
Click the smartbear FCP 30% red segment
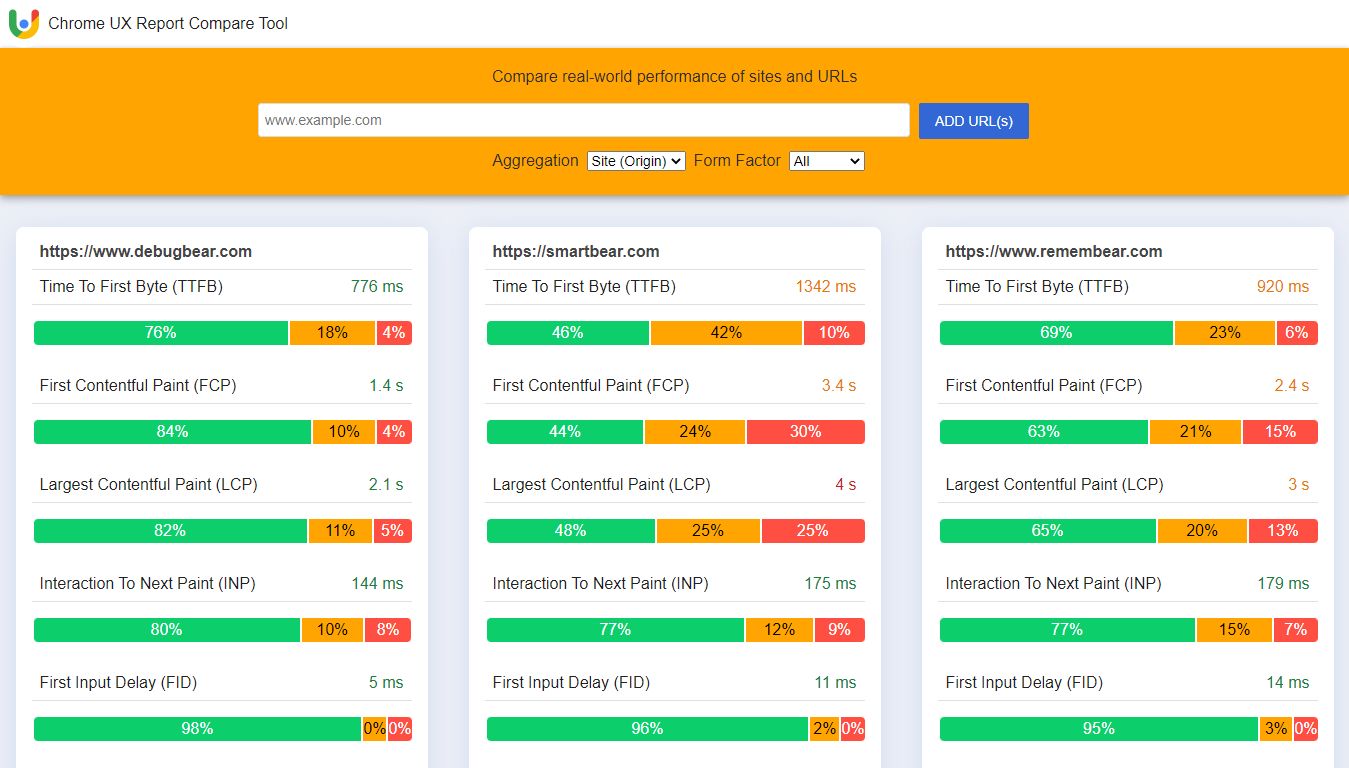(805, 432)
